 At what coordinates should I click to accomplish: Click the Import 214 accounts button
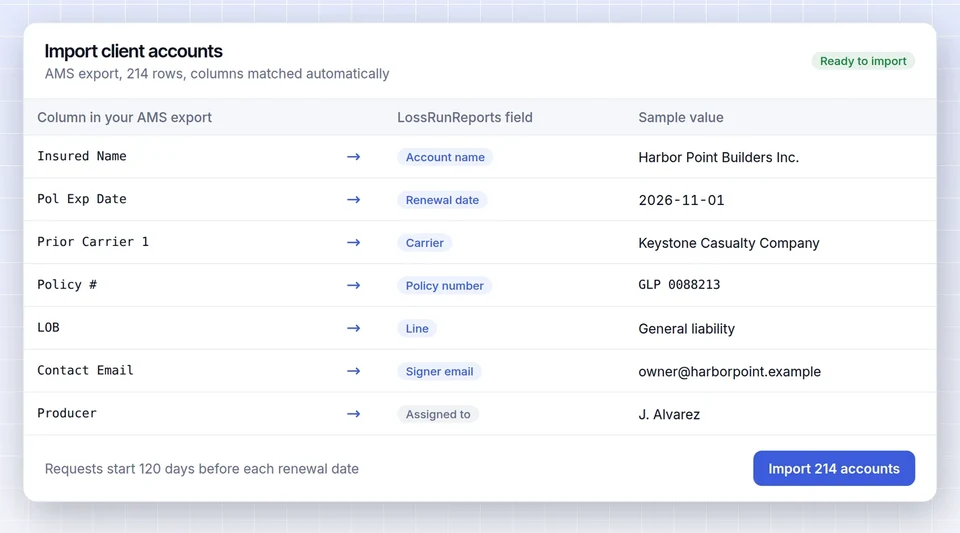(x=834, y=468)
